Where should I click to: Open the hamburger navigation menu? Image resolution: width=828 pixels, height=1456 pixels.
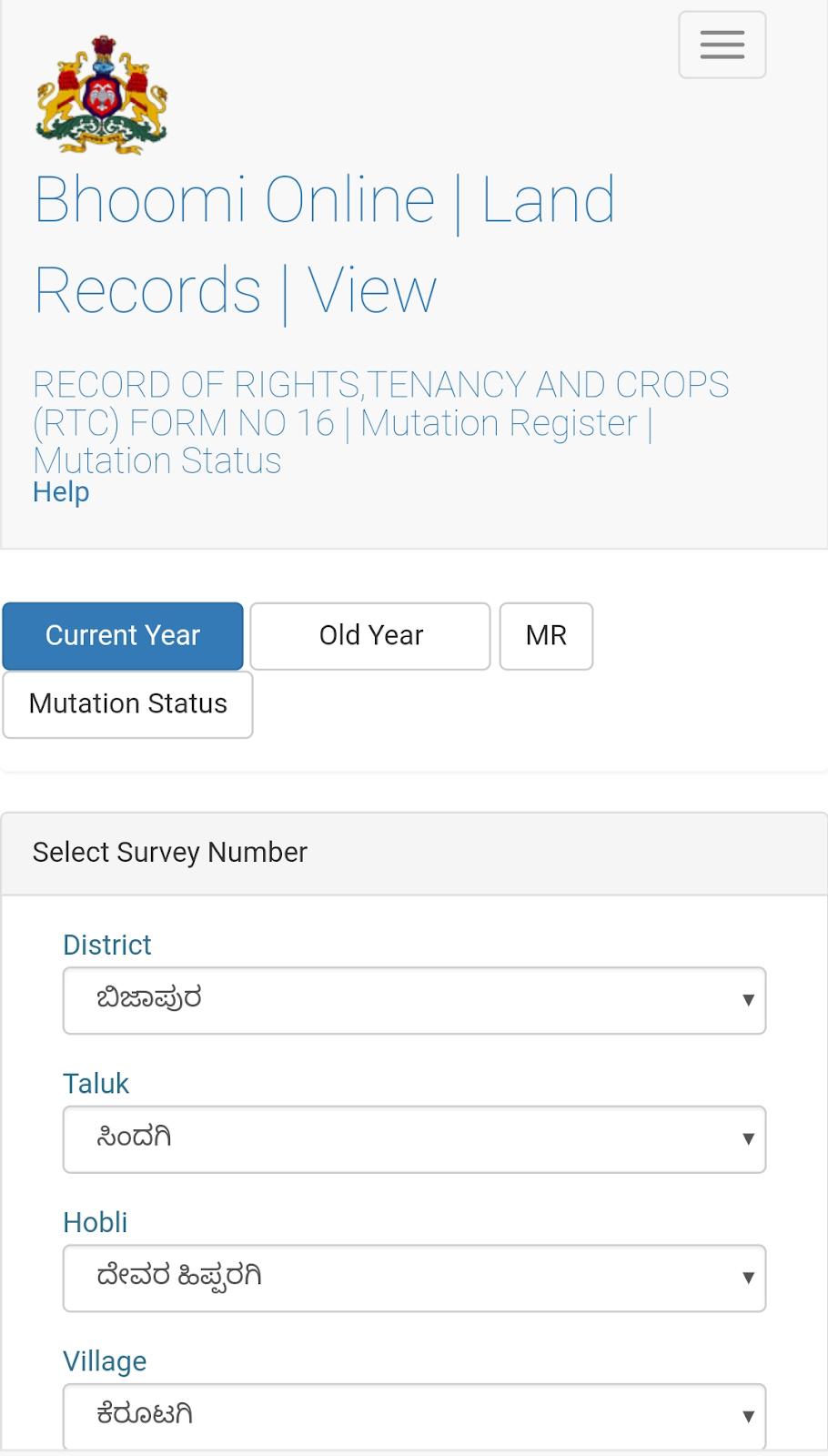(722, 45)
